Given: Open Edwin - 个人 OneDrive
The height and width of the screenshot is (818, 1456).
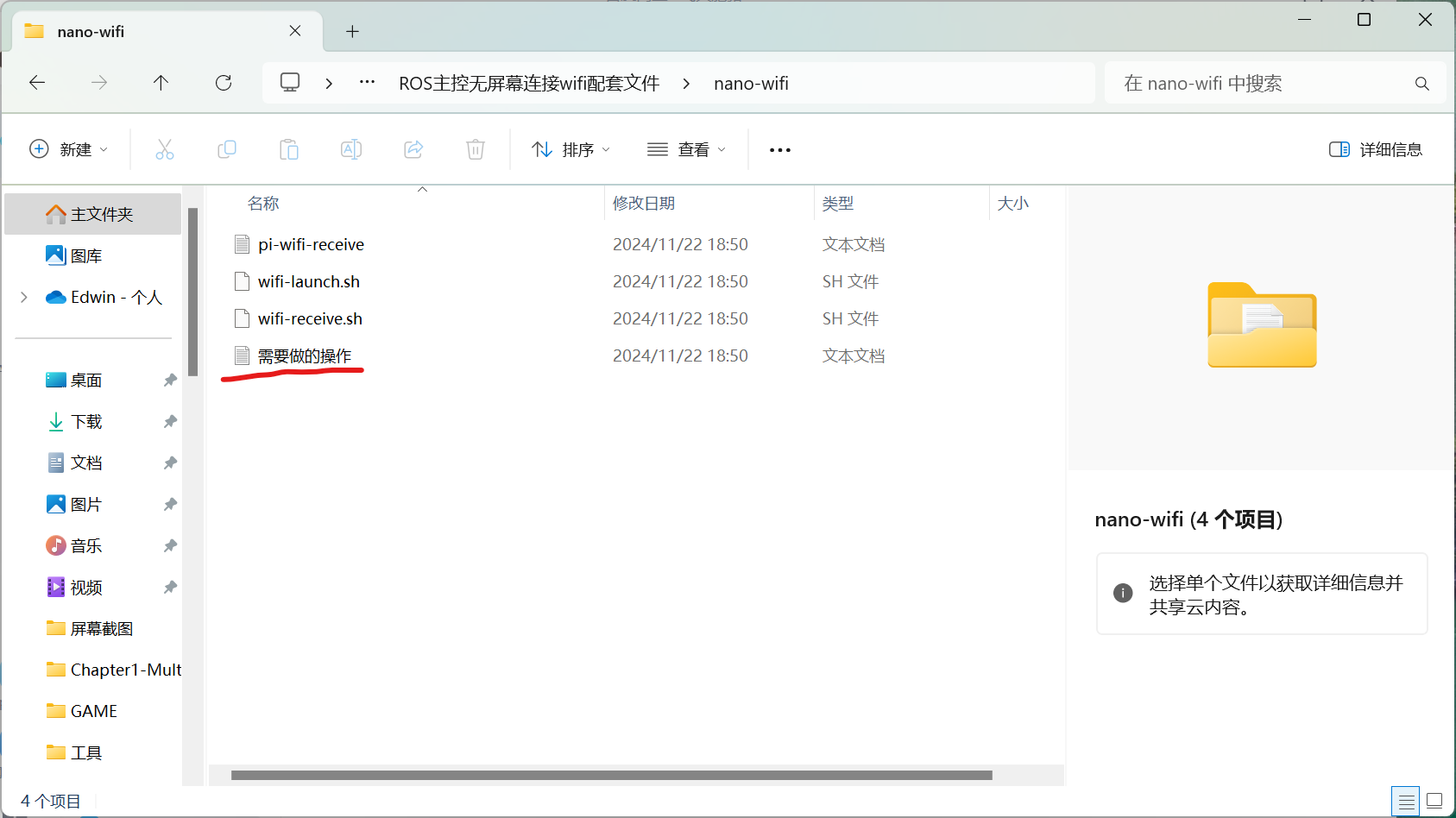Looking at the screenshot, I should pyautogui.click(x=104, y=297).
